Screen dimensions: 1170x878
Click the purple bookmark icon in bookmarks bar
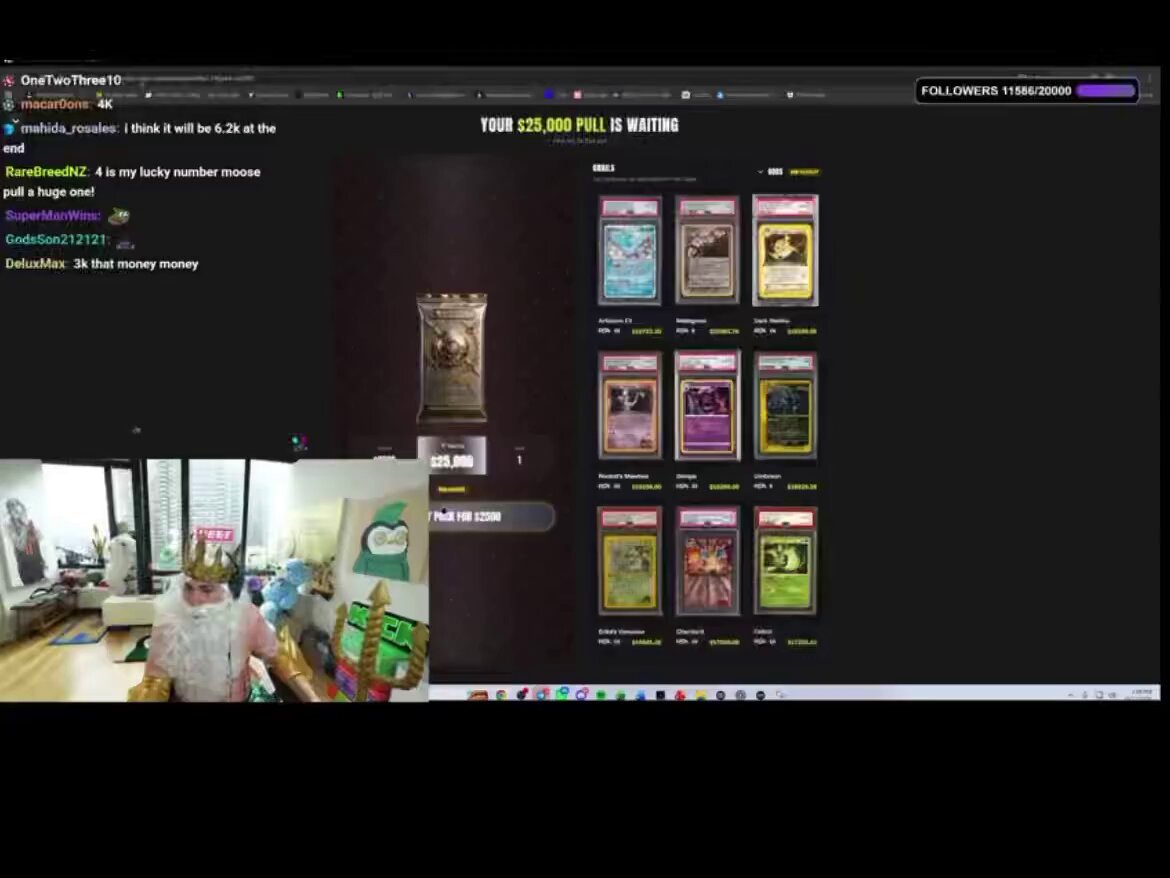pos(549,95)
